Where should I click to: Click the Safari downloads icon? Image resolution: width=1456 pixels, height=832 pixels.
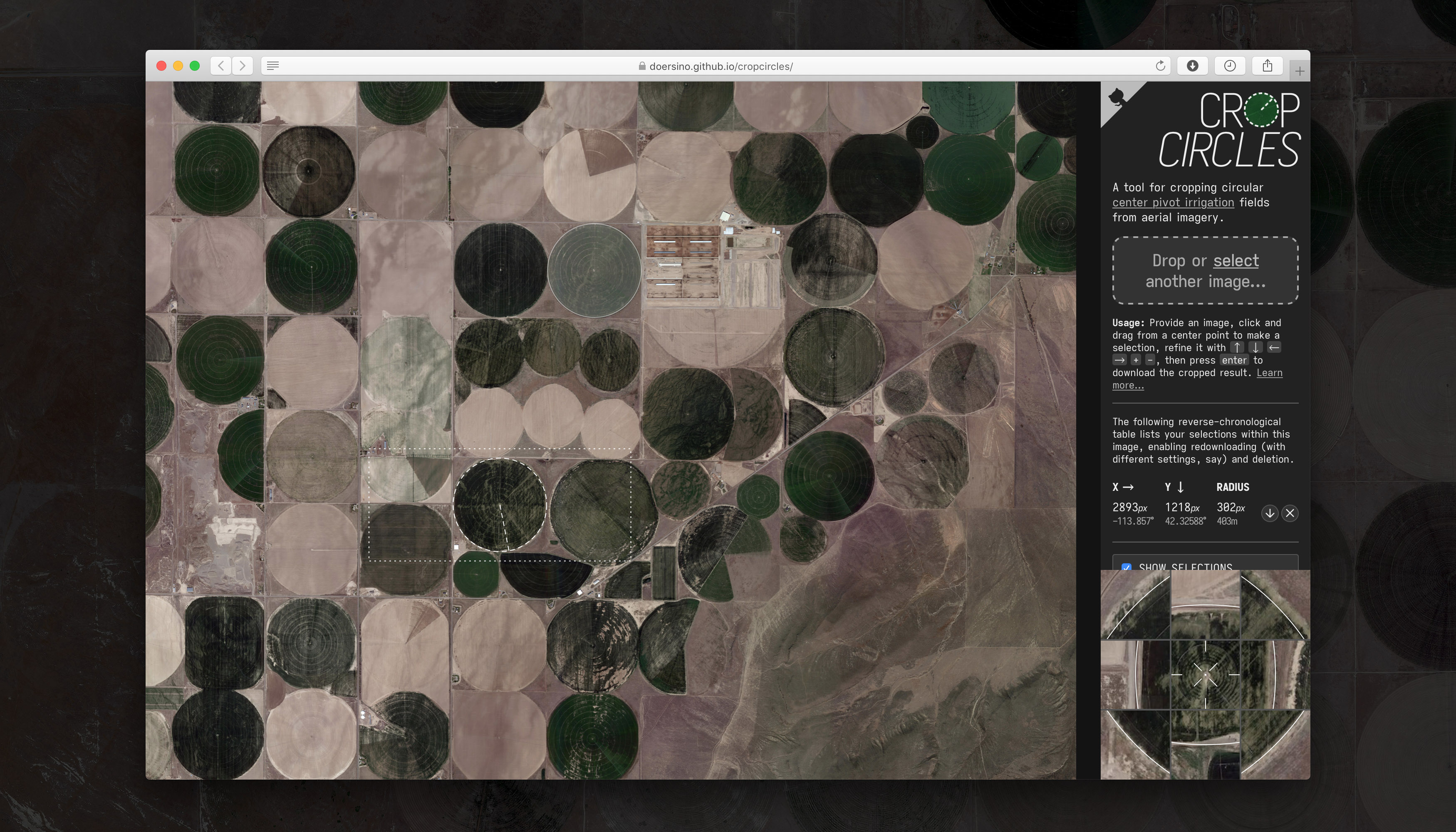pyautogui.click(x=1192, y=66)
